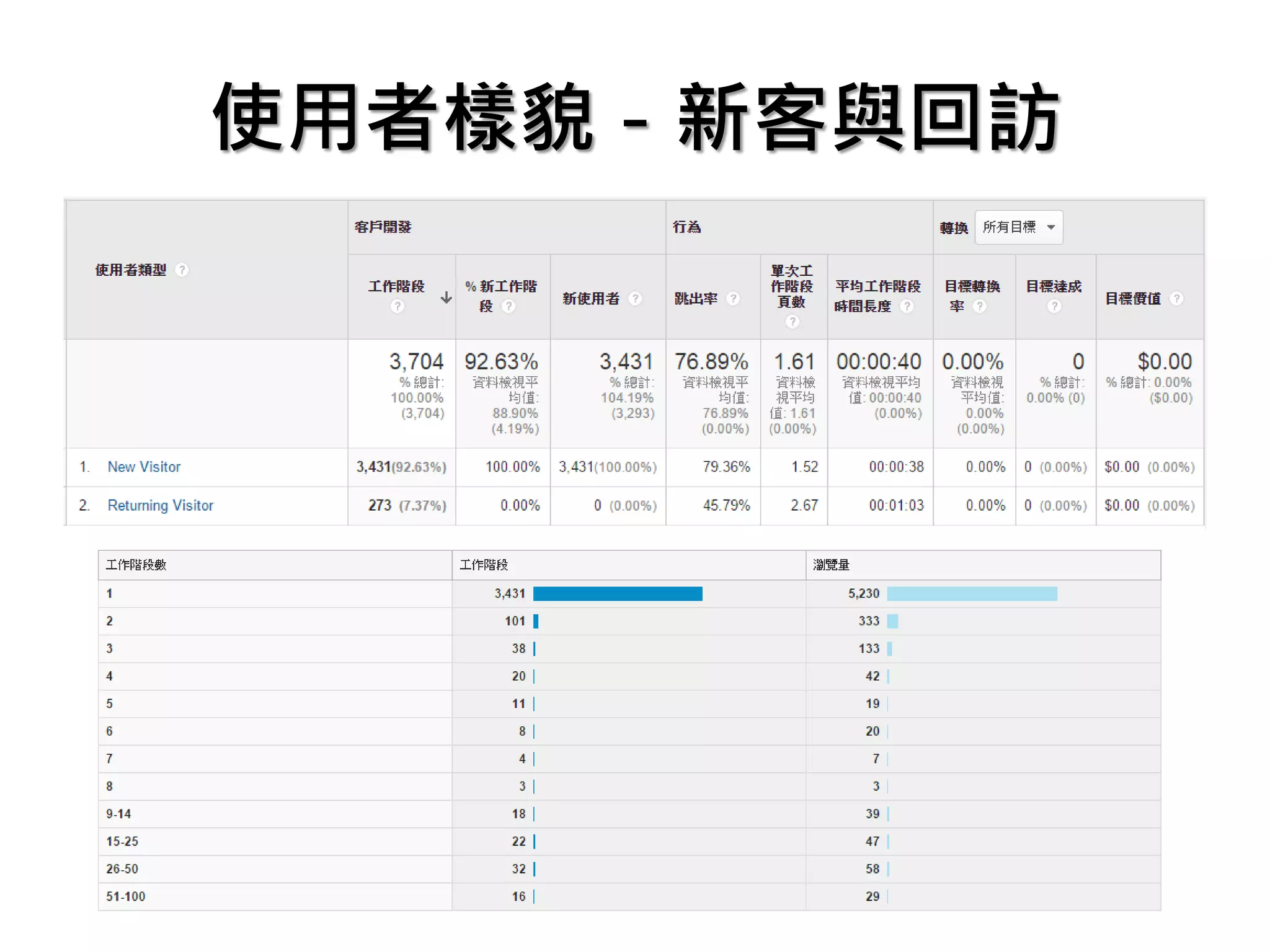The width and height of the screenshot is (1270, 952).
Task: Click help icon under 單次工作階段頁數
Action: click(x=792, y=321)
